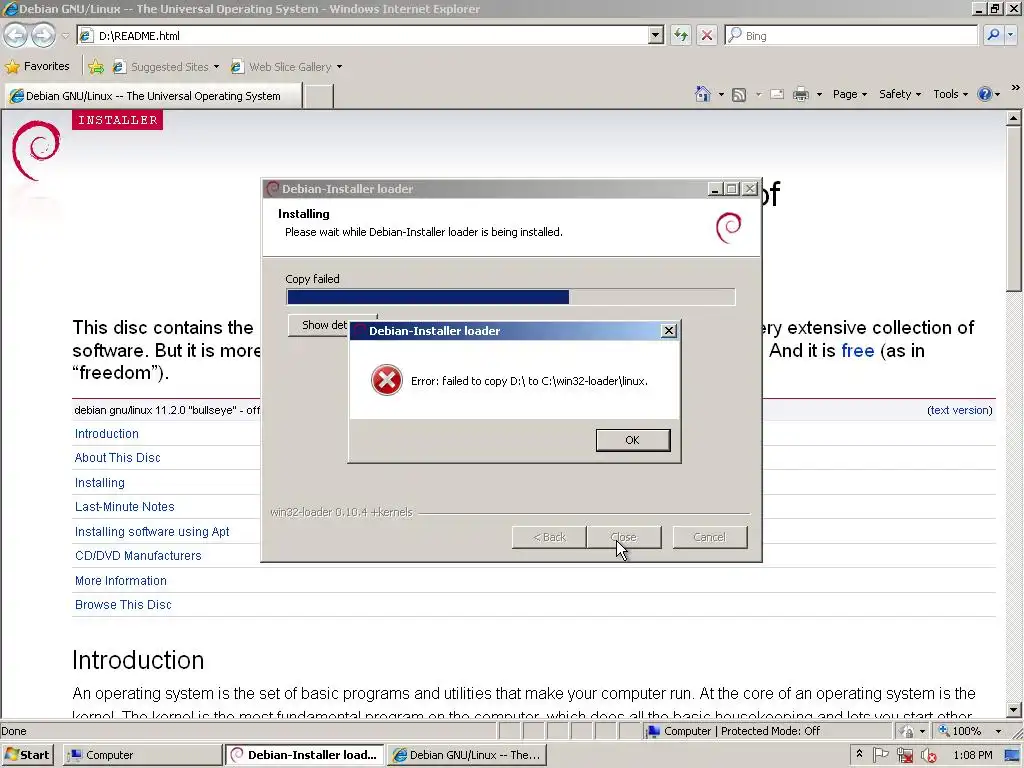1024x768 pixels.
Task: Expand the Home button dropdown
Action: pos(721,95)
